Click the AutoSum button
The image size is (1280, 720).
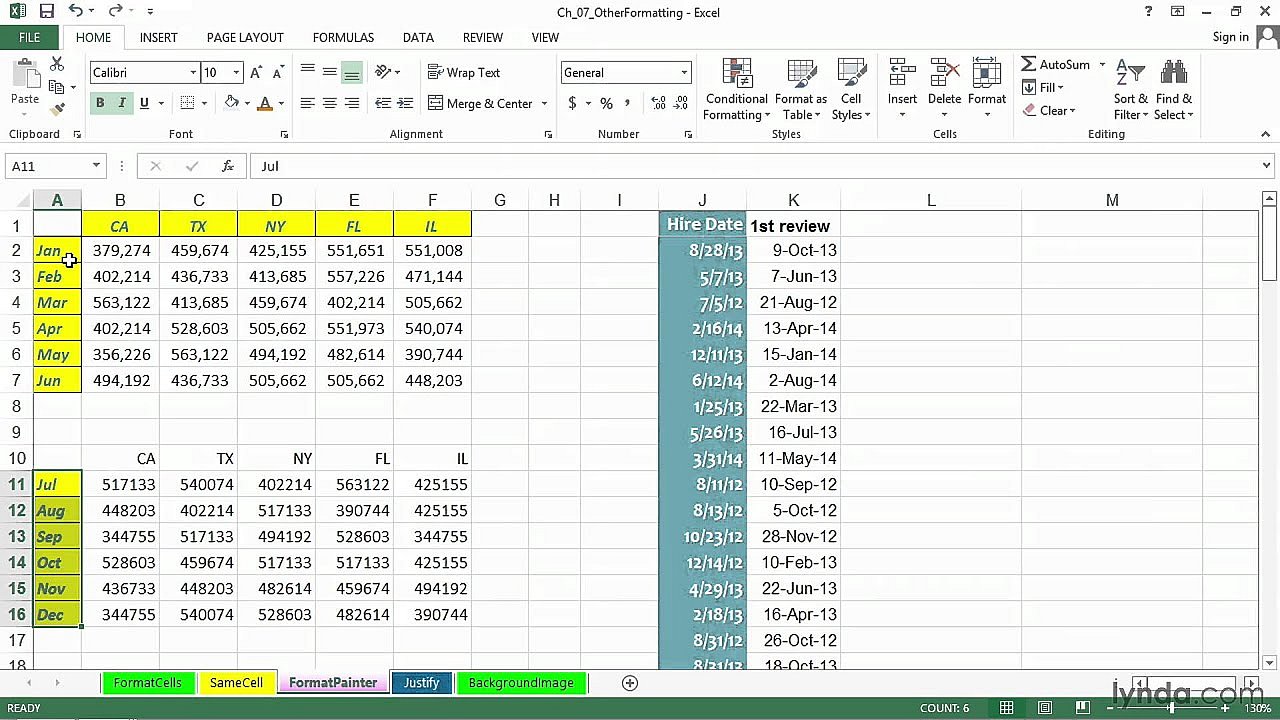(1055, 65)
